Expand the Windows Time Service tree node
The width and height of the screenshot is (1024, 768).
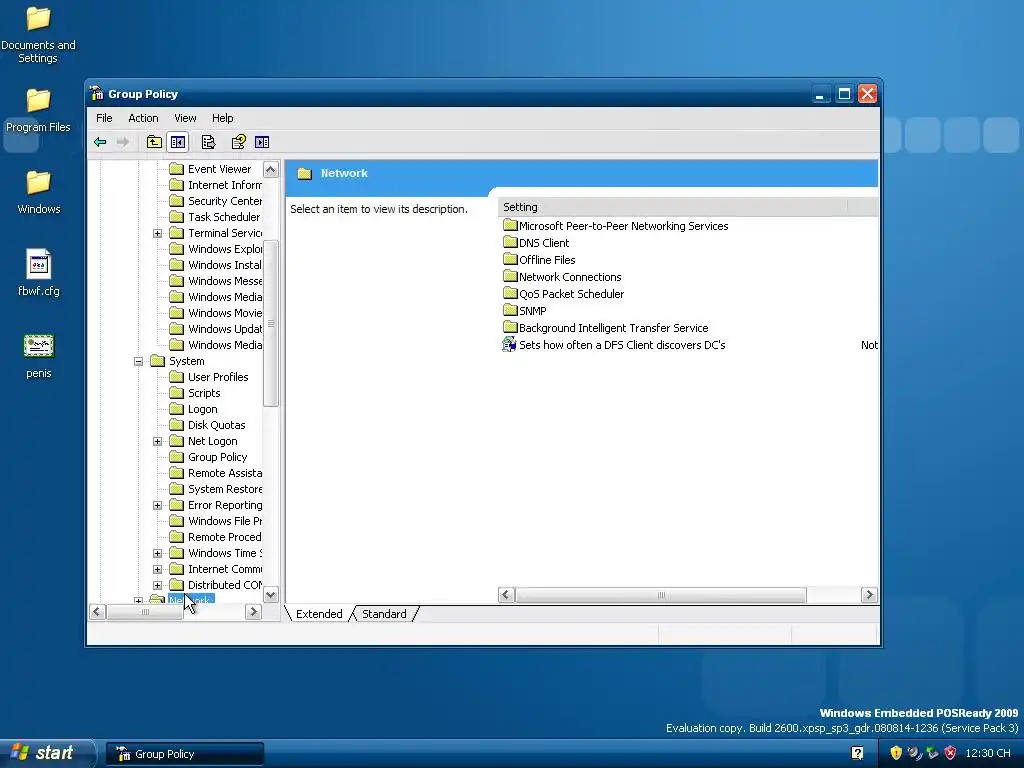[x=157, y=553]
